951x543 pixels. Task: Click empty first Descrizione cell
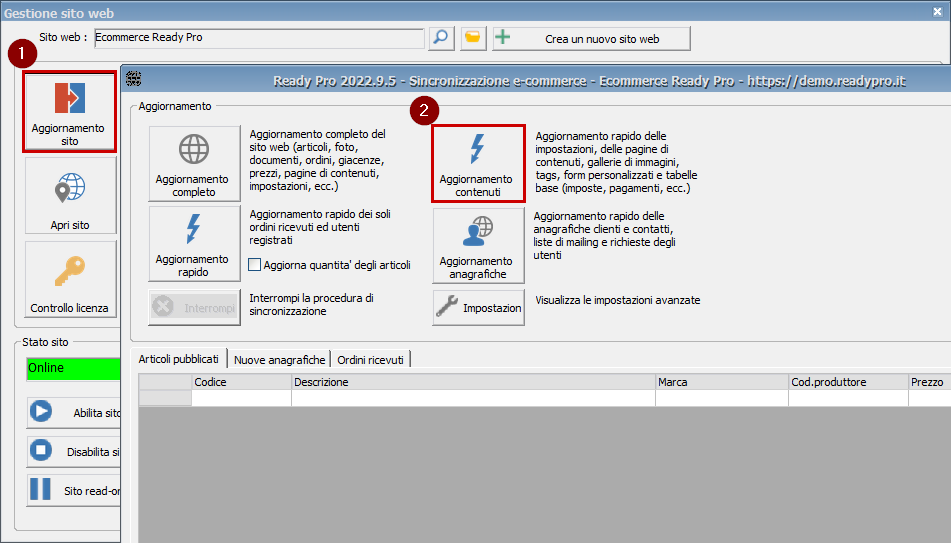473,398
